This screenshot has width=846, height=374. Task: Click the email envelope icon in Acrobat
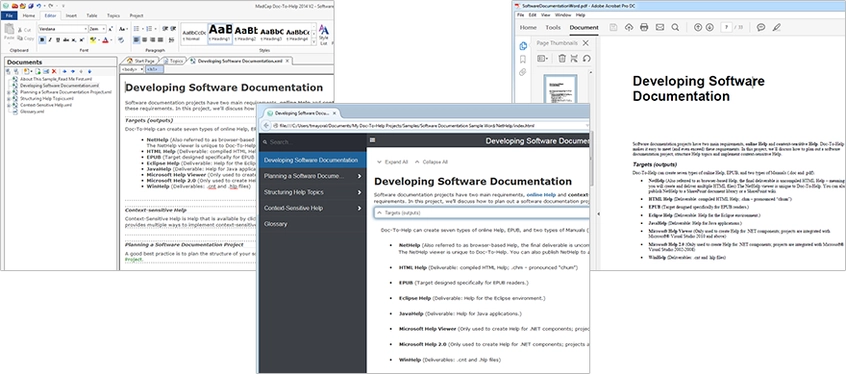coord(659,27)
